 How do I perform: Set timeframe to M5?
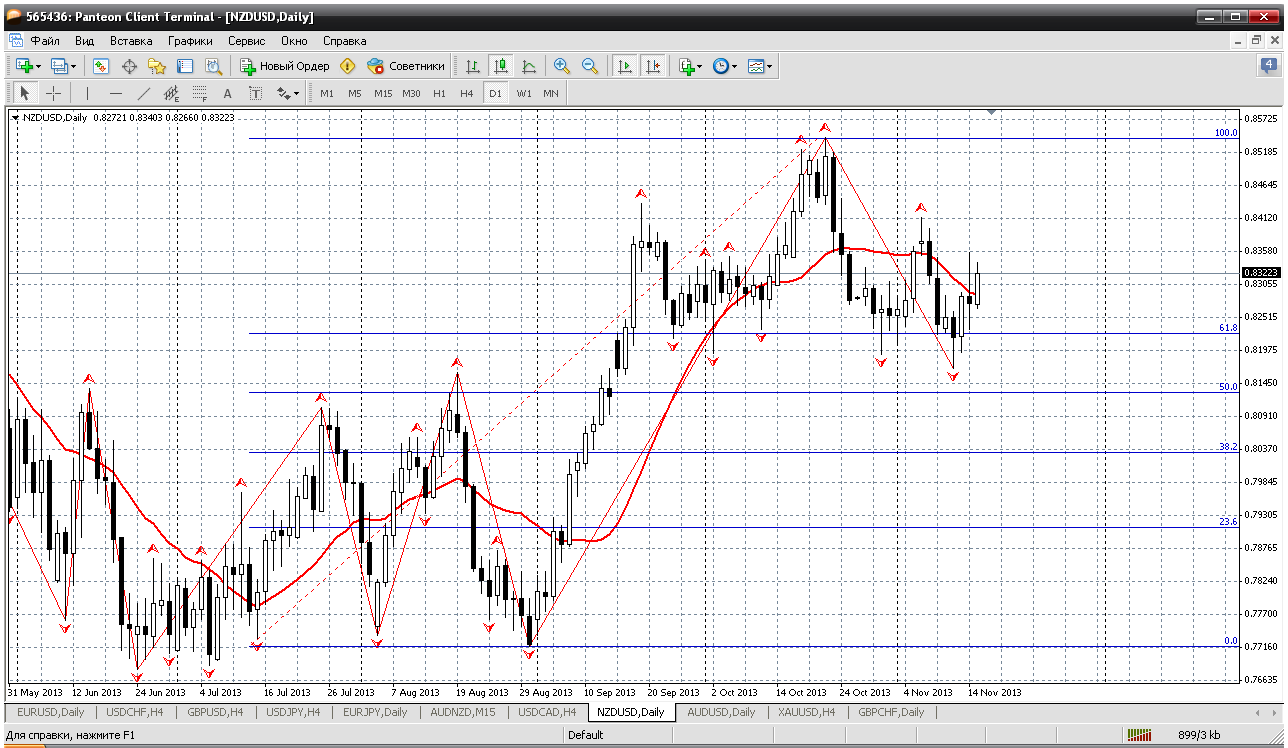[355, 93]
